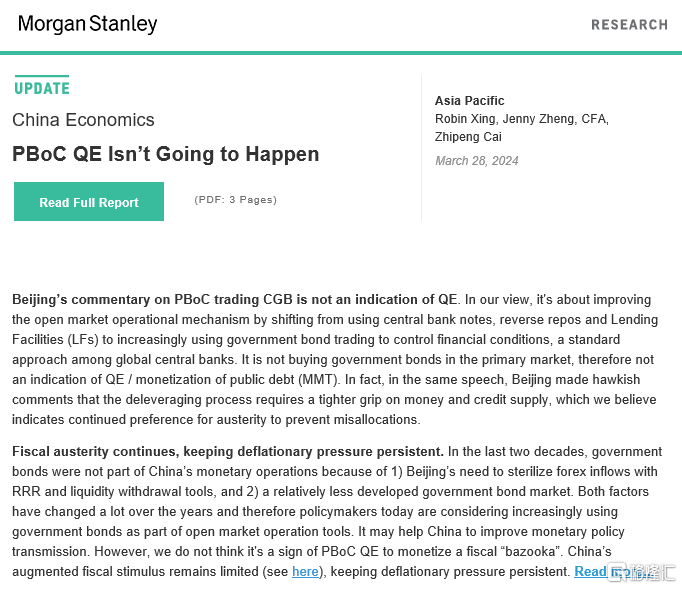Follow the 'here' hyperlink on fiscal stimulus
The image size is (682, 589).
pyautogui.click(x=305, y=571)
